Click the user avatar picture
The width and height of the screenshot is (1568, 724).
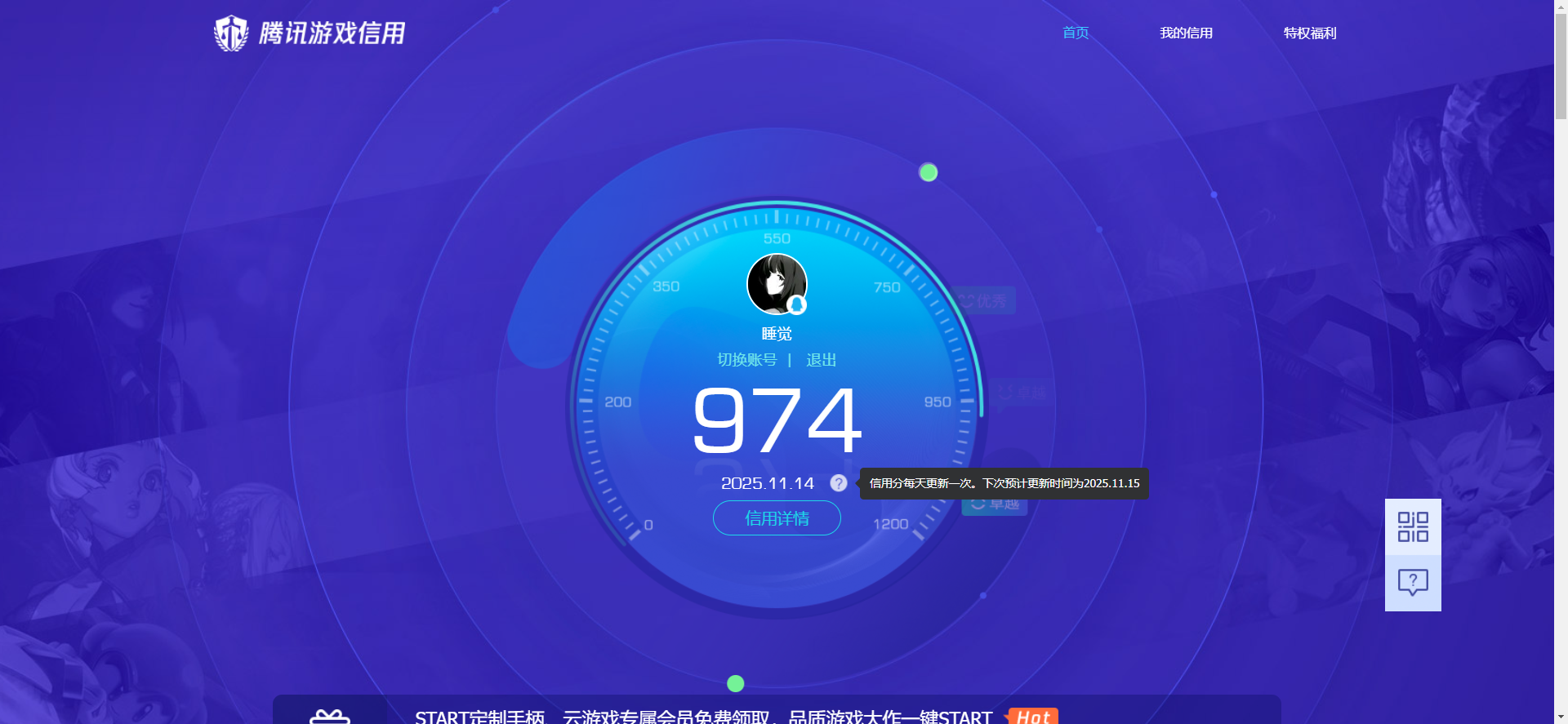point(777,284)
